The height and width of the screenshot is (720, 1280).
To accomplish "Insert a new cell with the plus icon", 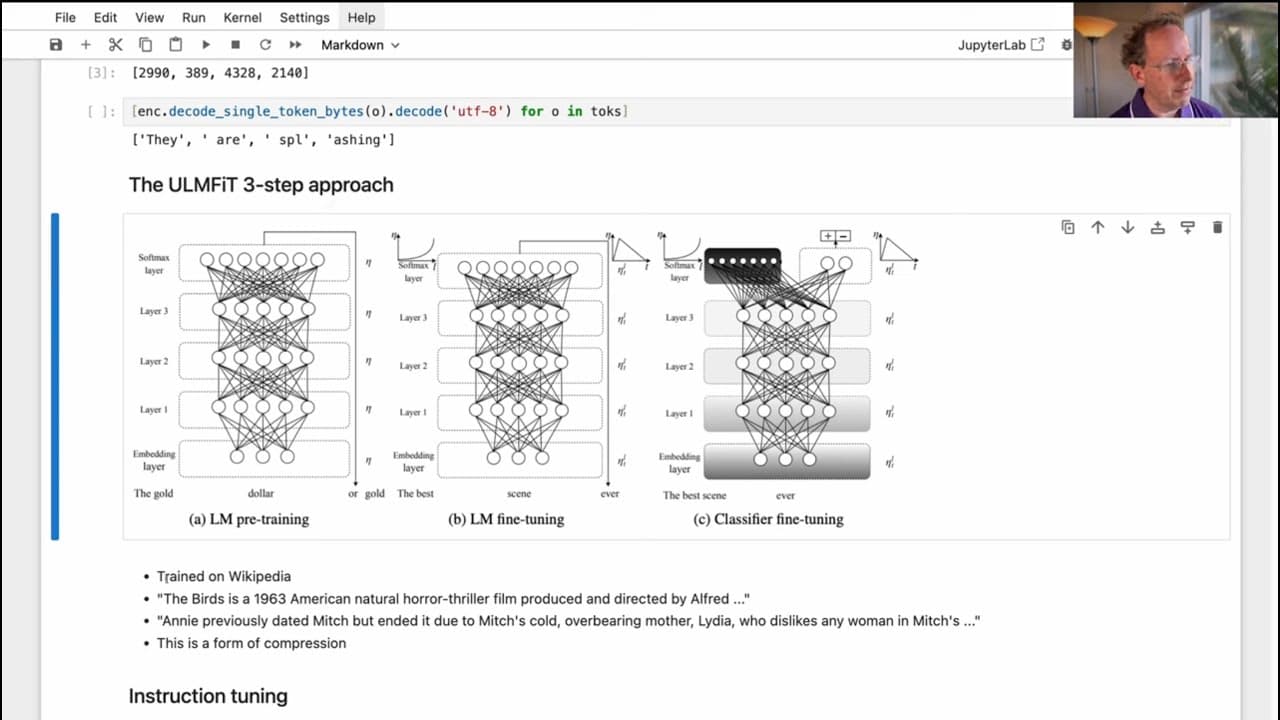I will pyautogui.click(x=86, y=45).
